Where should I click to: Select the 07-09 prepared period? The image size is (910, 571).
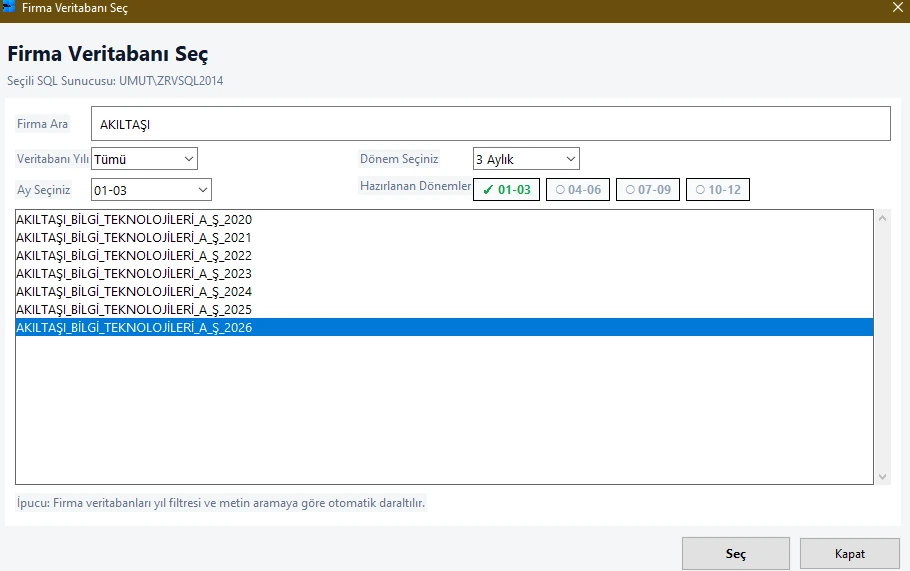click(x=648, y=190)
